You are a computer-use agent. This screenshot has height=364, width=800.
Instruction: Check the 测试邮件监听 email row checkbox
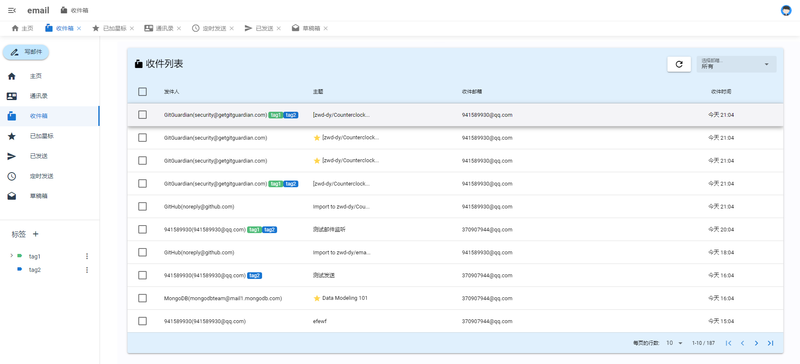[142, 229]
